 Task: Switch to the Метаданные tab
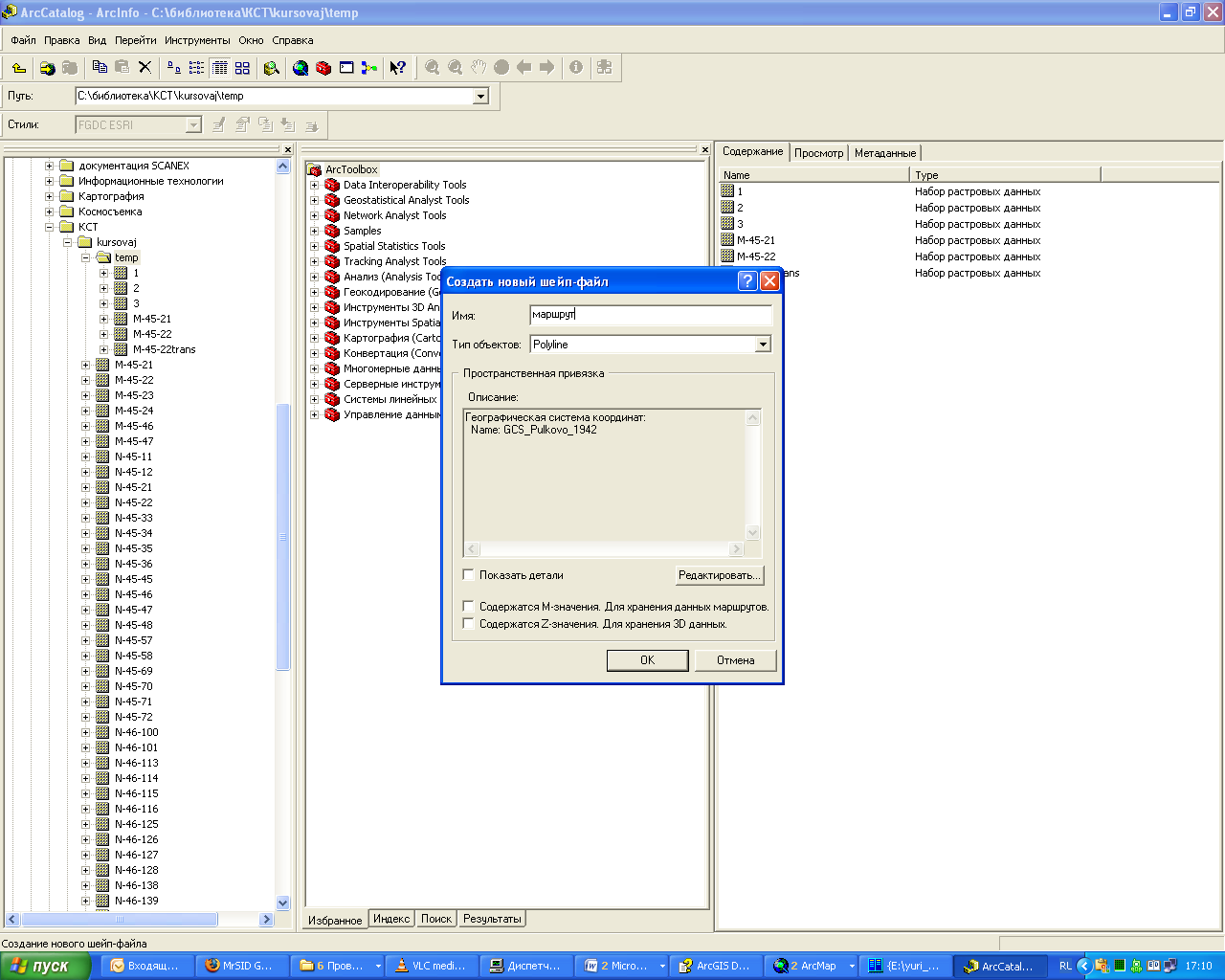(x=885, y=153)
